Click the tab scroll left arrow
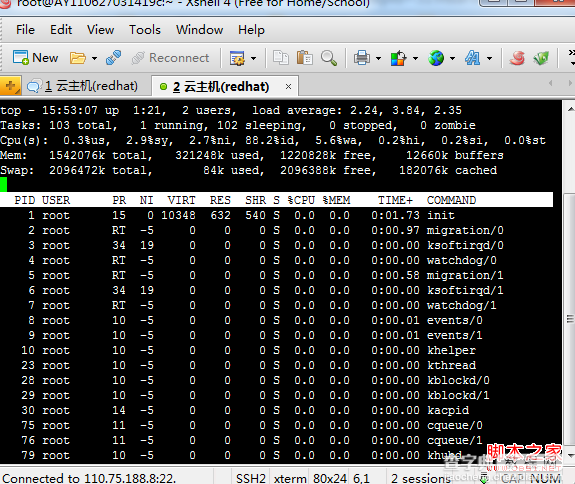The width and height of the screenshot is (575, 484). (550, 83)
